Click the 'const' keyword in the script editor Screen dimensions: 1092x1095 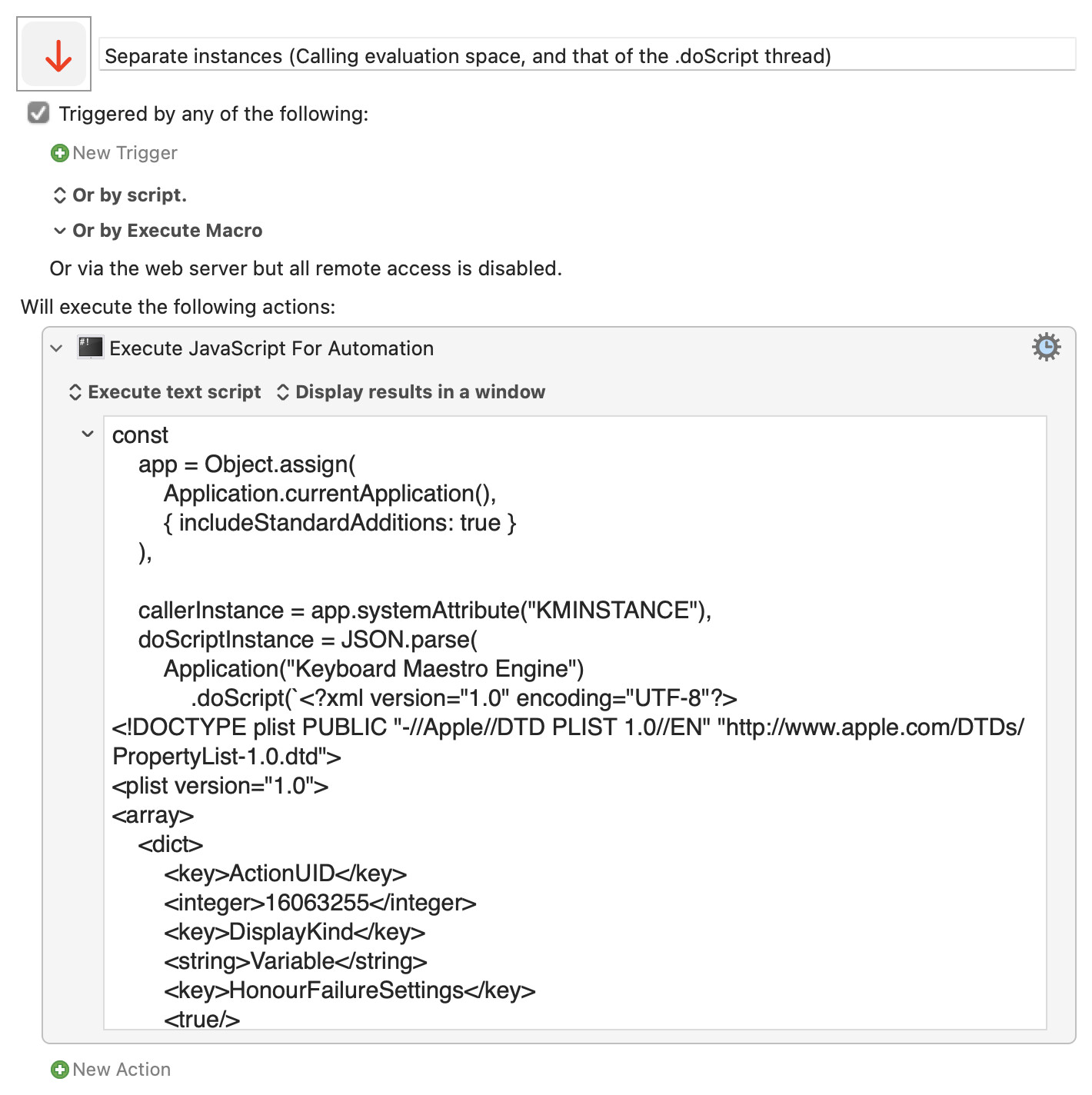pyautogui.click(x=140, y=435)
